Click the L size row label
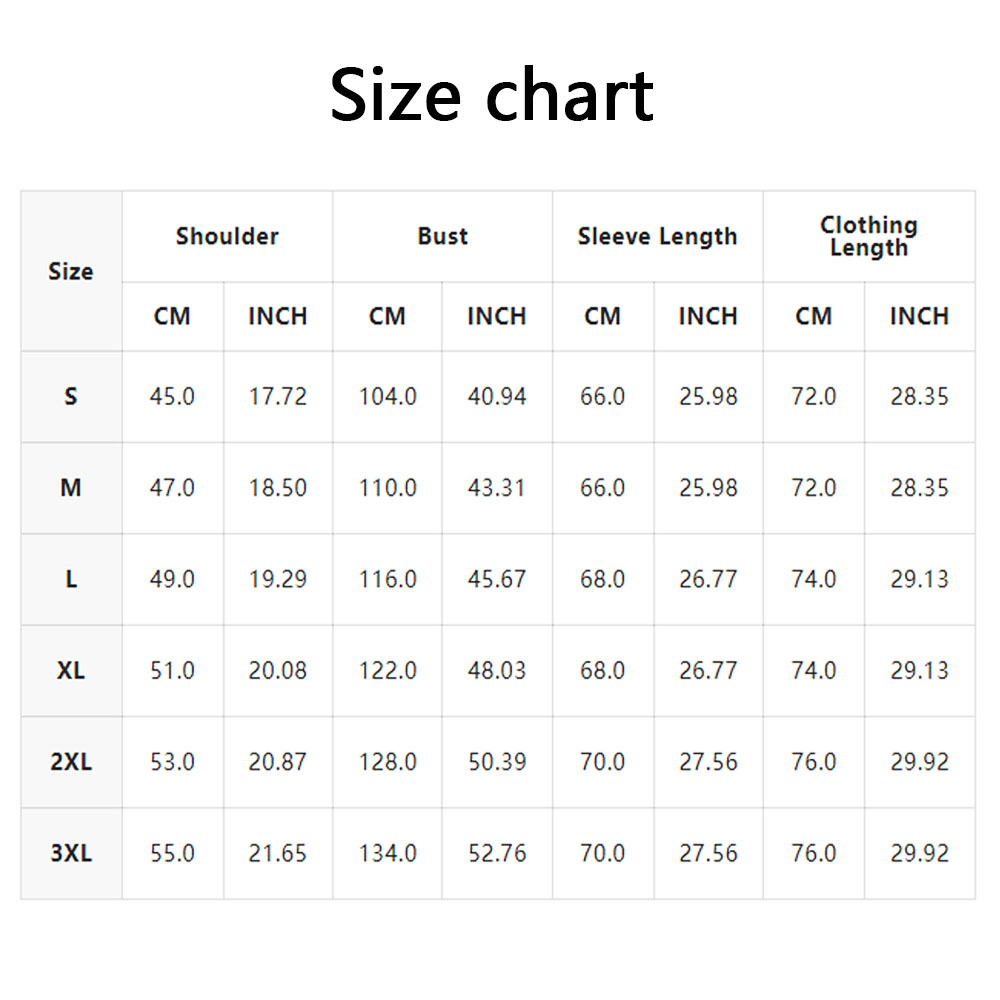 (x=71, y=580)
